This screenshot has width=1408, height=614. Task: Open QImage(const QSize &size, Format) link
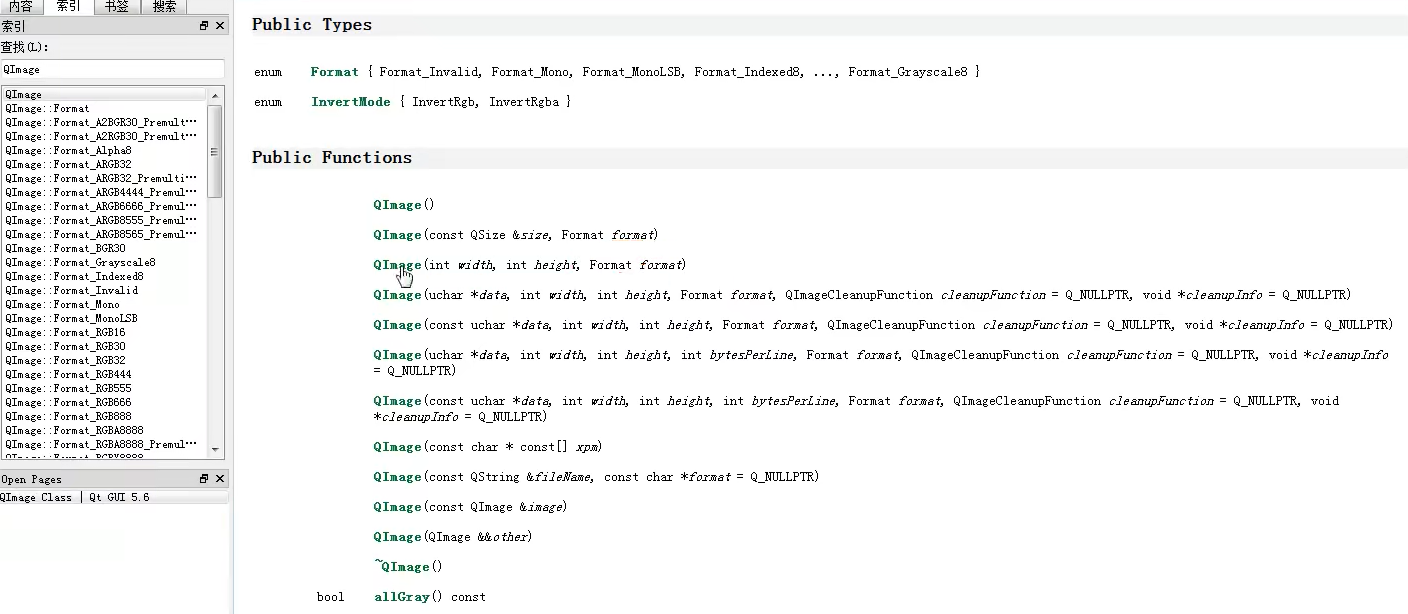click(x=397, y=235)
